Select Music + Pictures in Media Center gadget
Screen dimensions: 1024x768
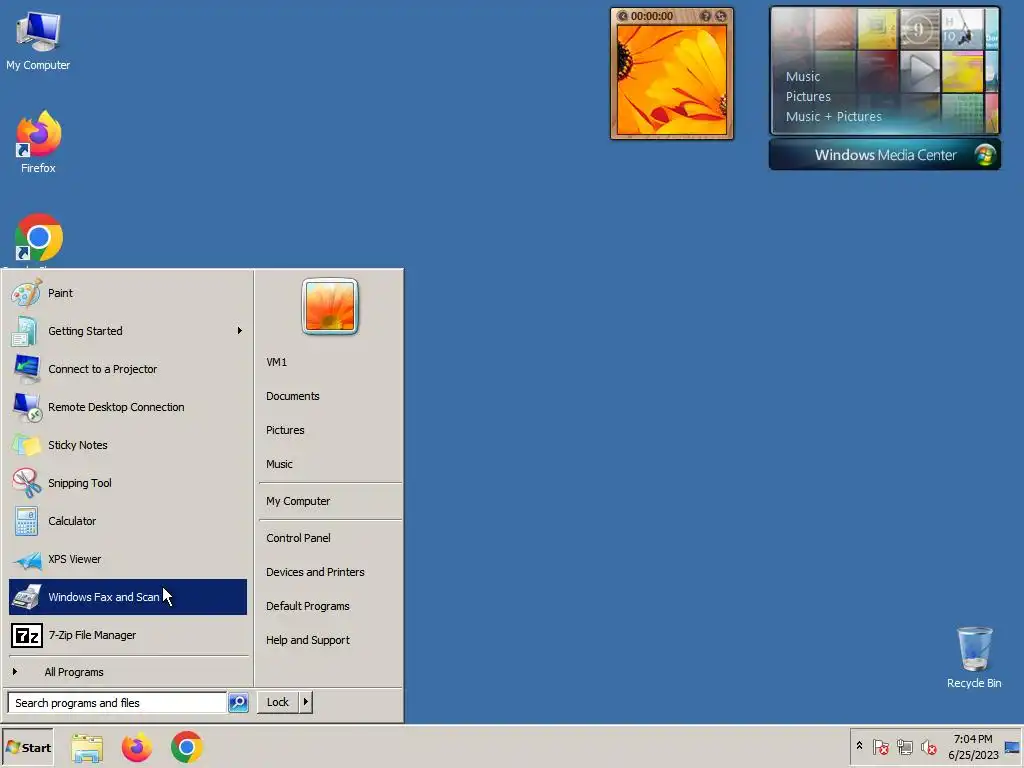click(833, 117)
